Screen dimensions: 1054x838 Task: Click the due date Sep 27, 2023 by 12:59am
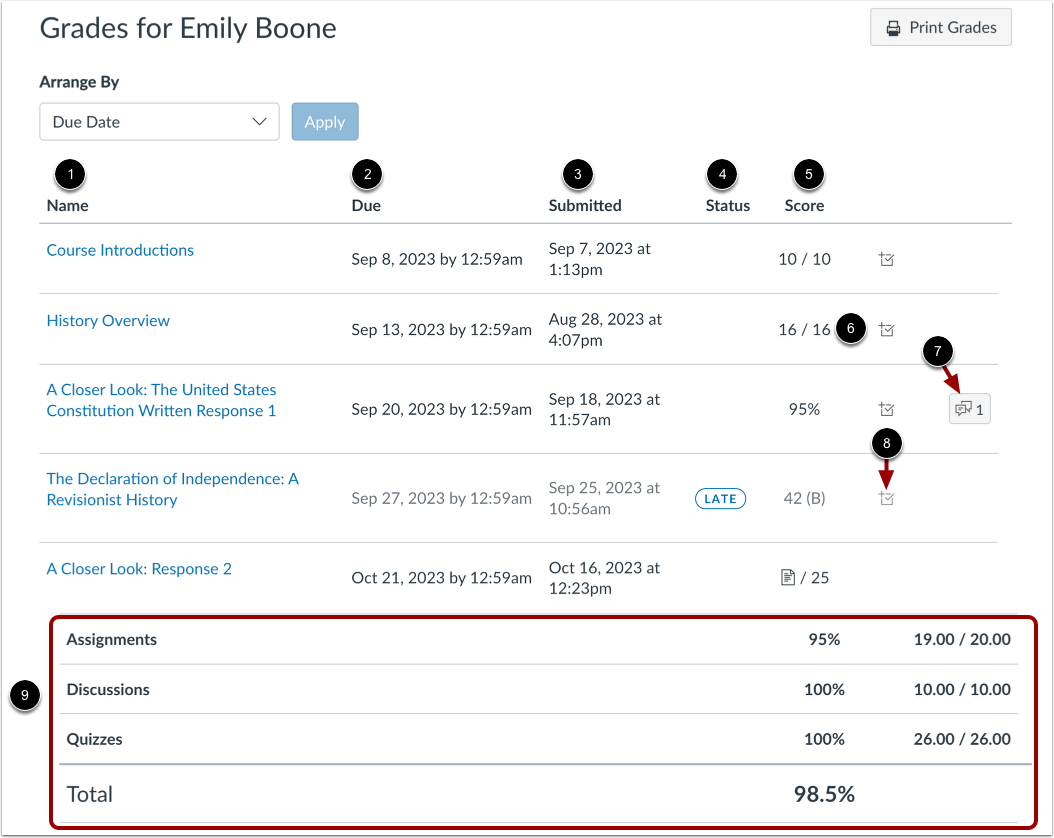coord(442,498)
